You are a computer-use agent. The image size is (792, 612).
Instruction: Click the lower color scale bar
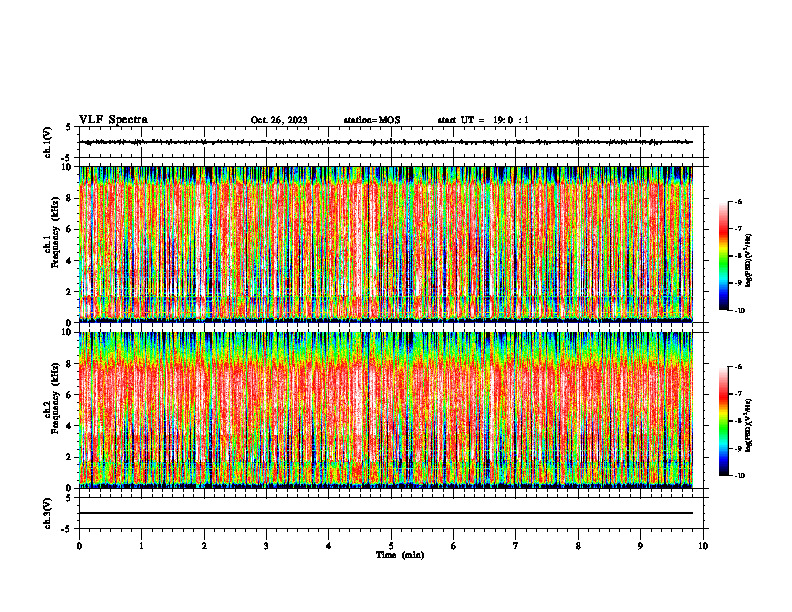coord(723,421)
